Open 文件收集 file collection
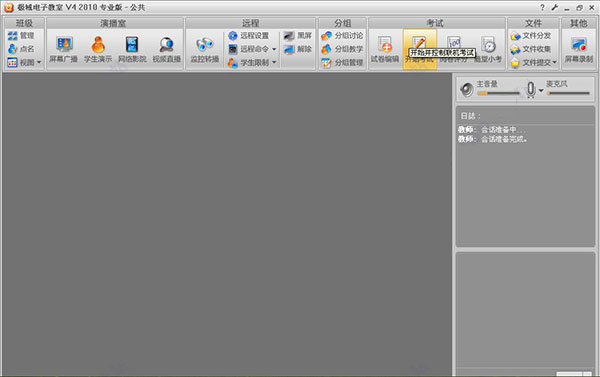600x377 pixels. 531,49
